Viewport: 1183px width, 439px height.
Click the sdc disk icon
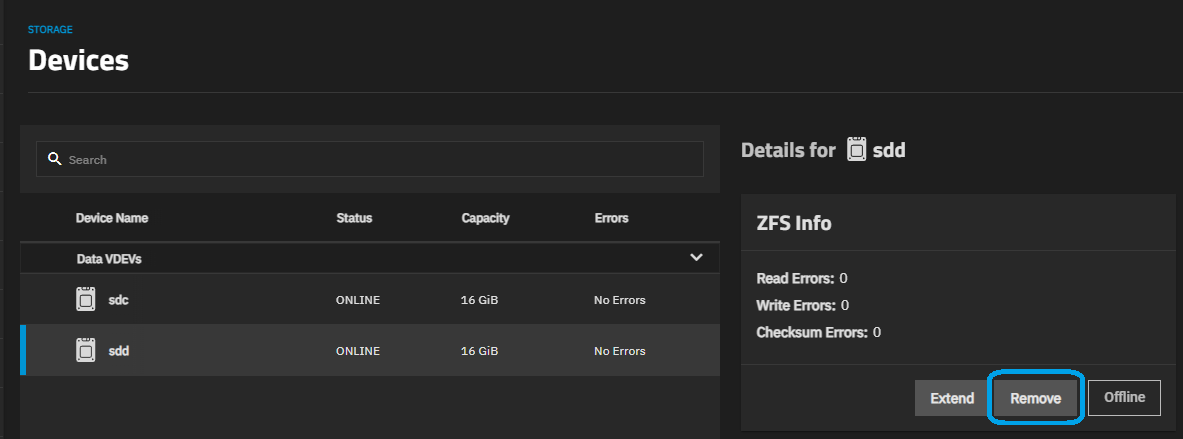coord(87,299)
